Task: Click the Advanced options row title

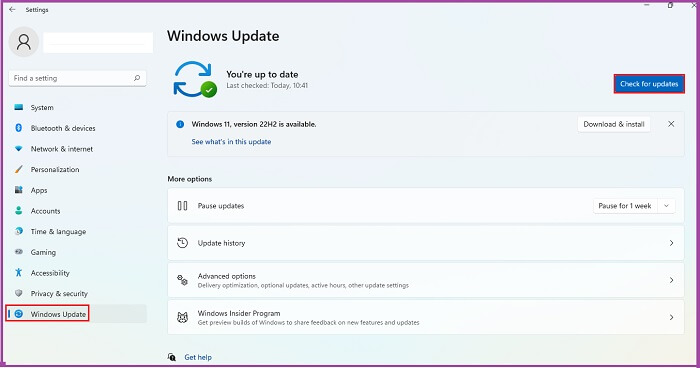Action: coord(227,276)
